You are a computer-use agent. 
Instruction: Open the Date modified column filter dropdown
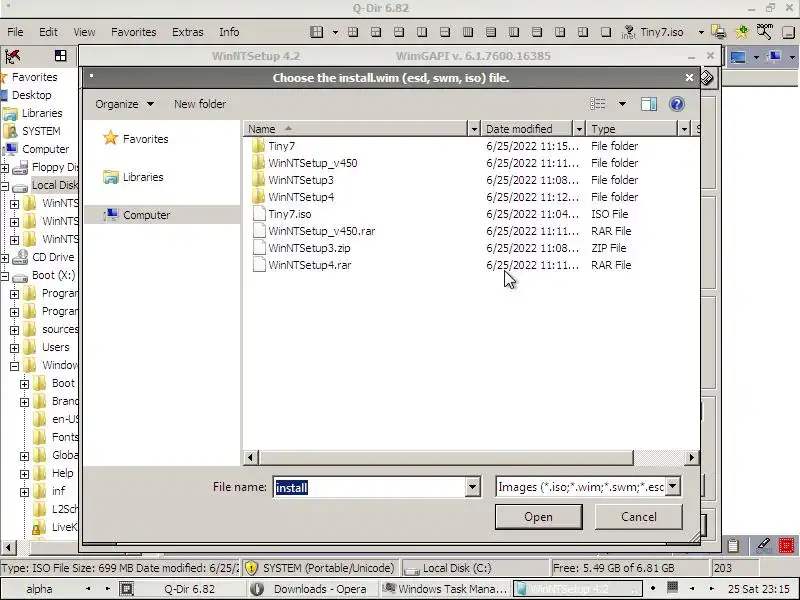point(579,129)
